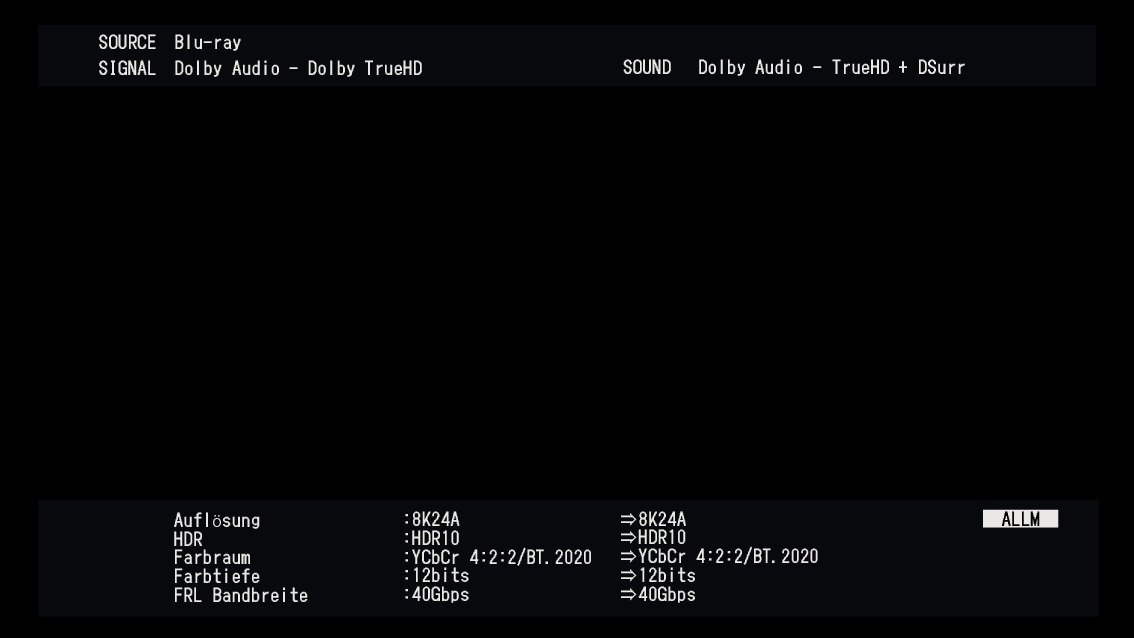Click the SIGNAL label

coord(127,69)
